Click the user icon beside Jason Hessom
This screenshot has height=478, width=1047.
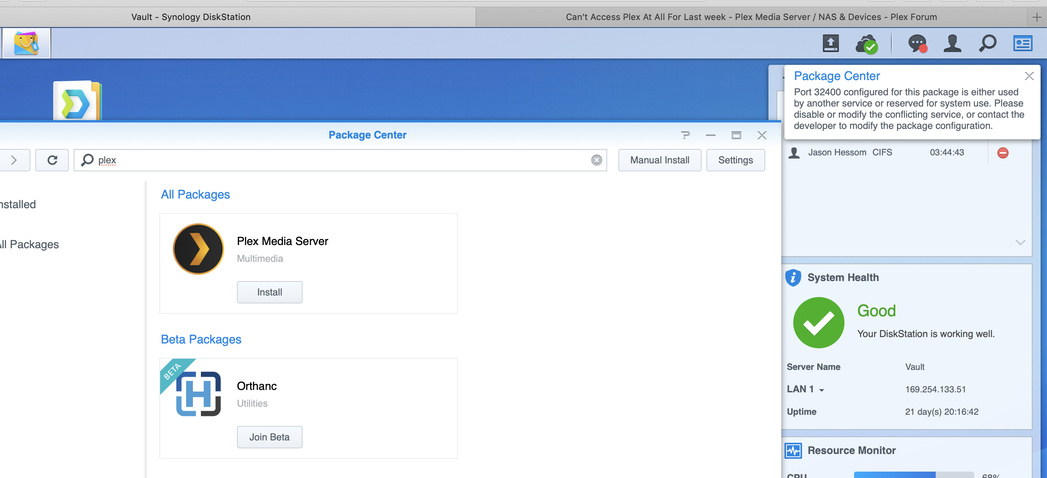[x=794, y=153]
